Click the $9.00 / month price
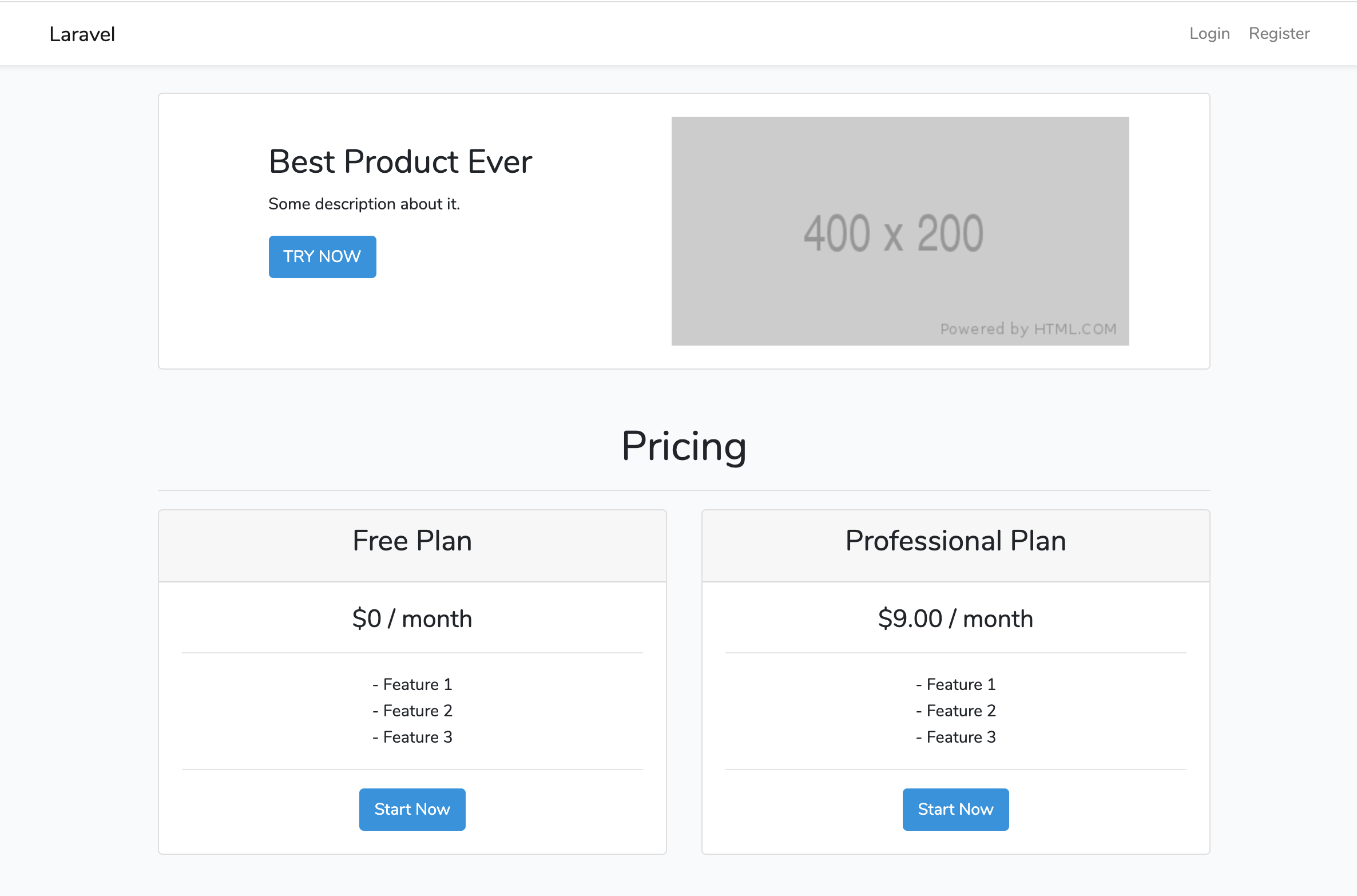The image size is (1357, 896). pos(956,619)
